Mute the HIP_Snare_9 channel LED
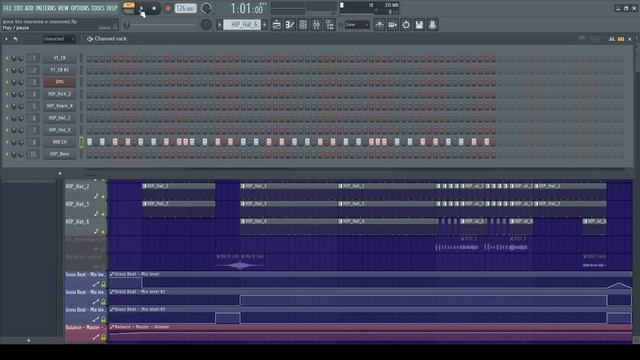 tap(7, 106)
